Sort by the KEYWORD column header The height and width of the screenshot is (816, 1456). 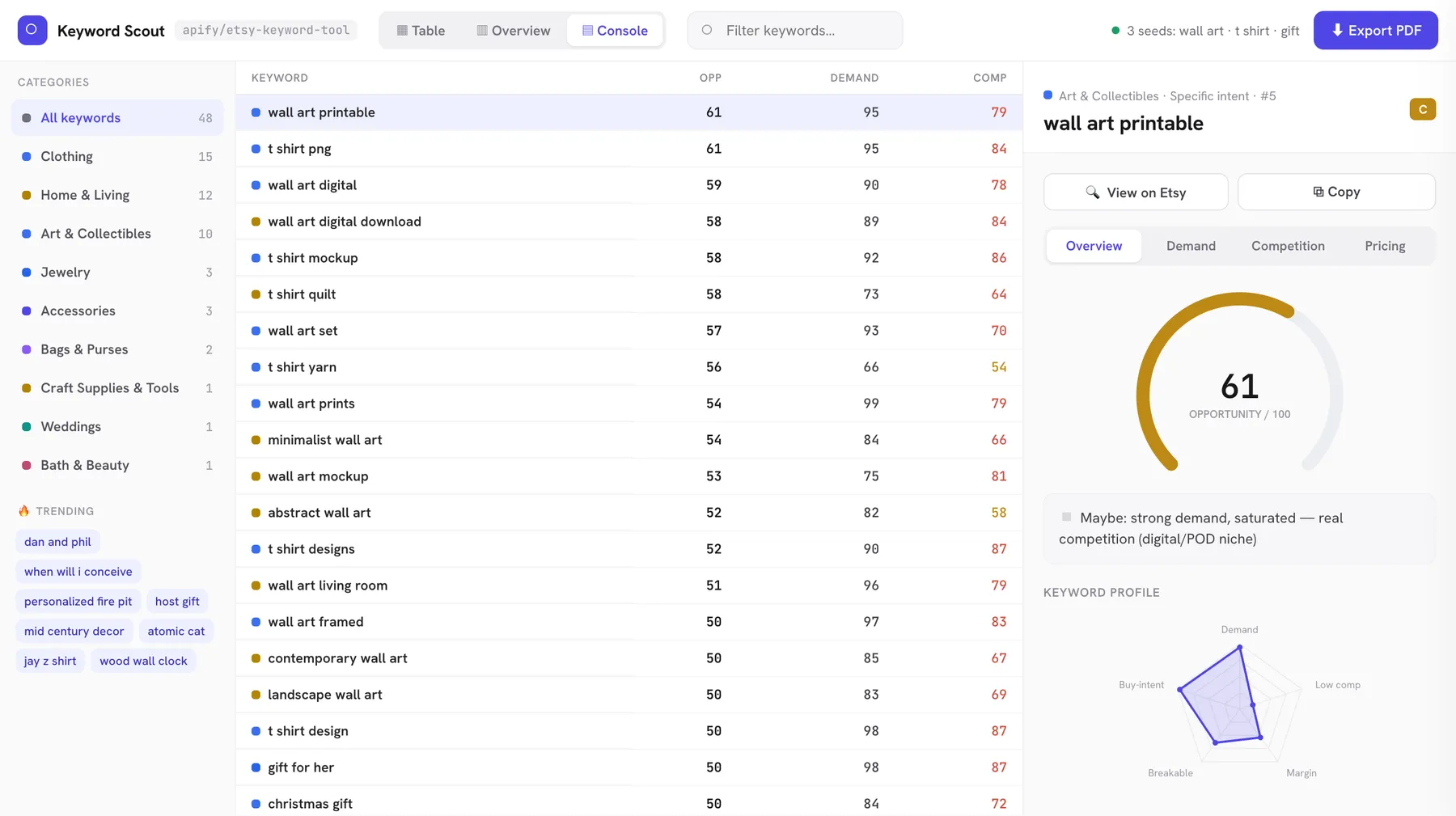pos(280,78)
